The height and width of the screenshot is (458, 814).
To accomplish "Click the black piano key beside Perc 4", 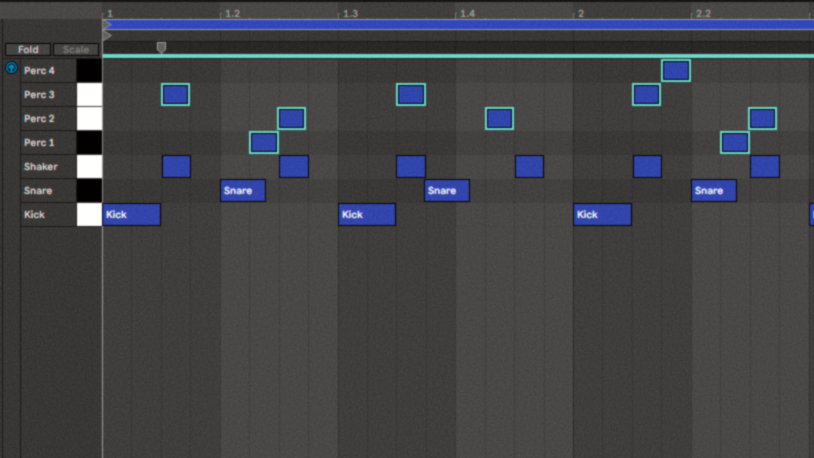I will (x=89, y=71).
